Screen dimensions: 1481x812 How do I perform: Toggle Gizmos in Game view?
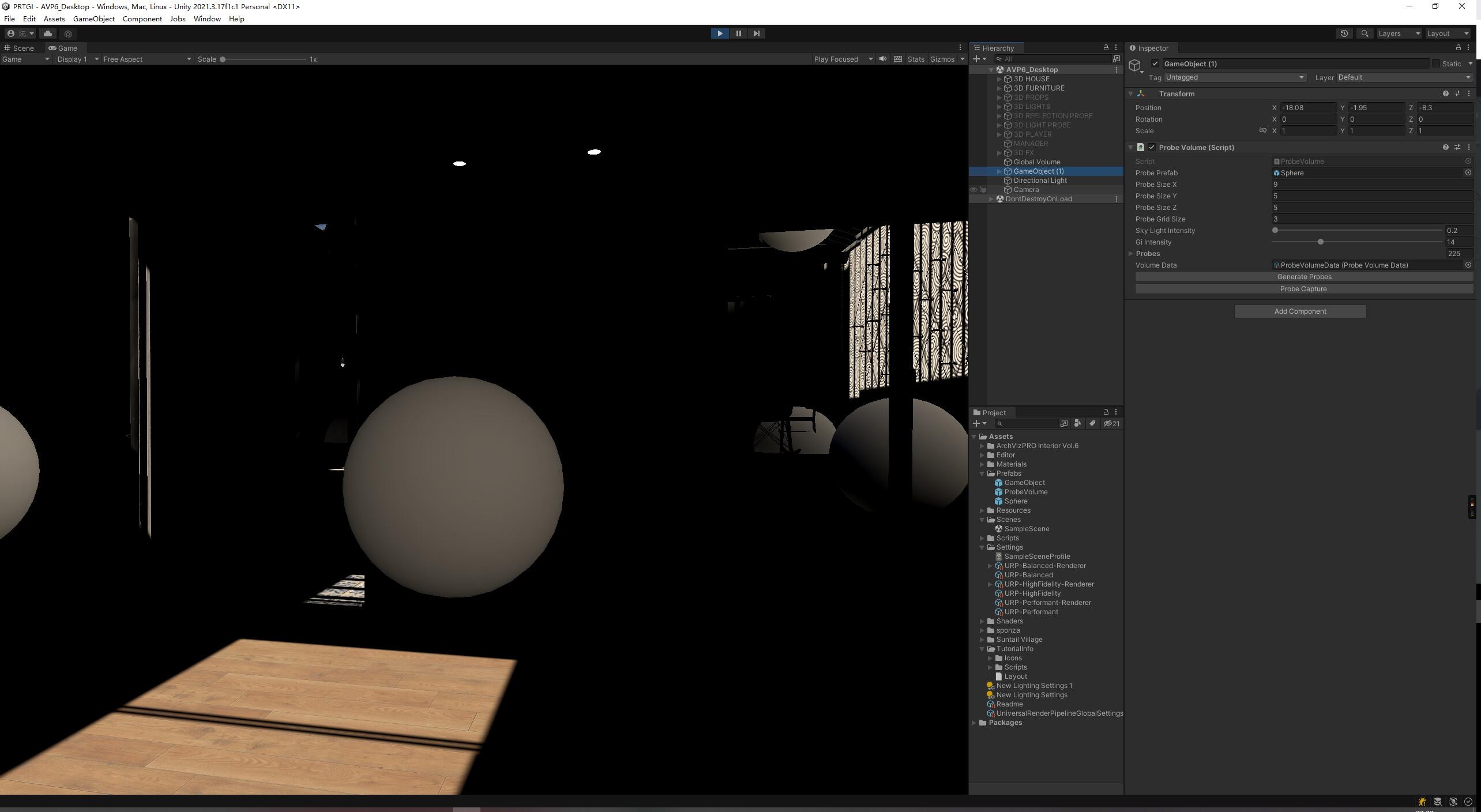coord(942,59)
